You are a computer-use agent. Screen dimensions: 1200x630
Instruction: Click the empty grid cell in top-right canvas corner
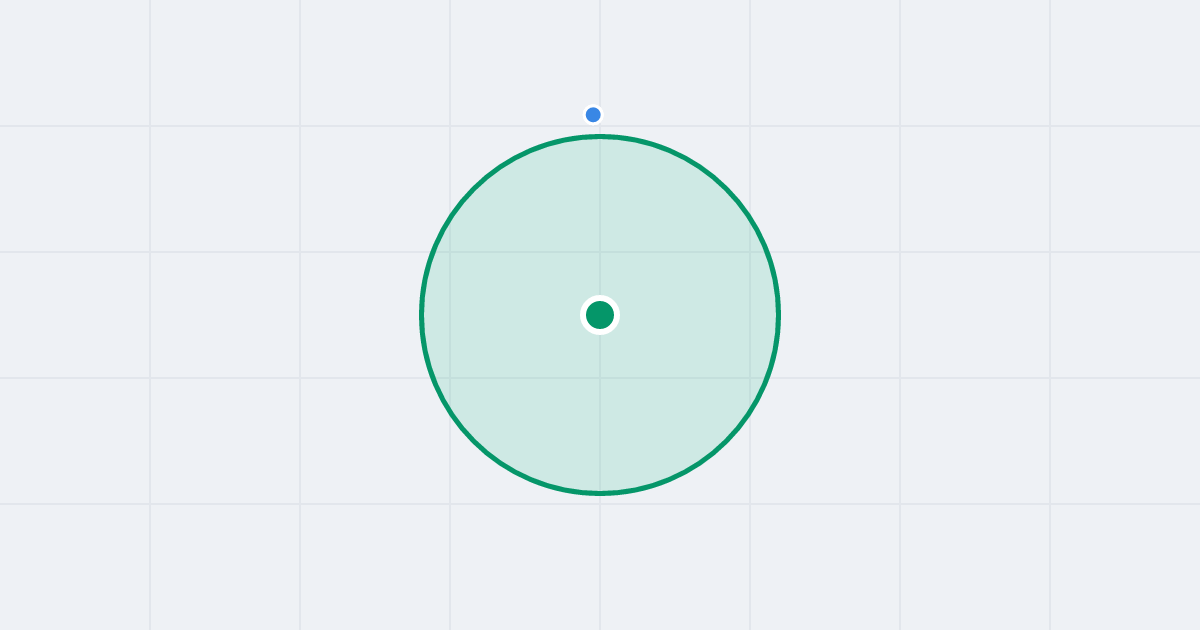tap(1125, 63)
